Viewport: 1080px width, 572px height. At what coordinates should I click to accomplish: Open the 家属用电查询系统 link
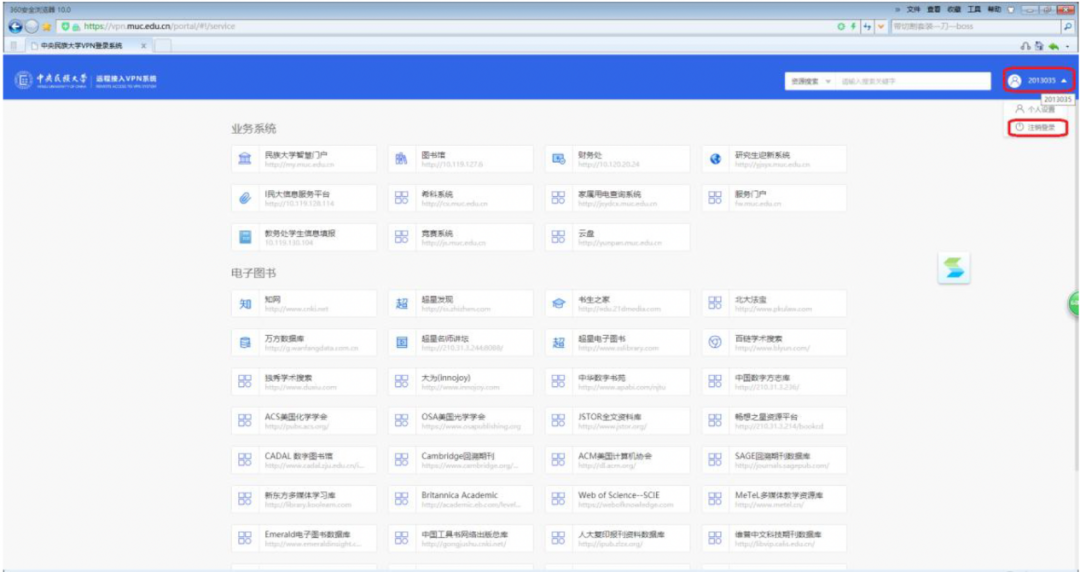(617, 198)
